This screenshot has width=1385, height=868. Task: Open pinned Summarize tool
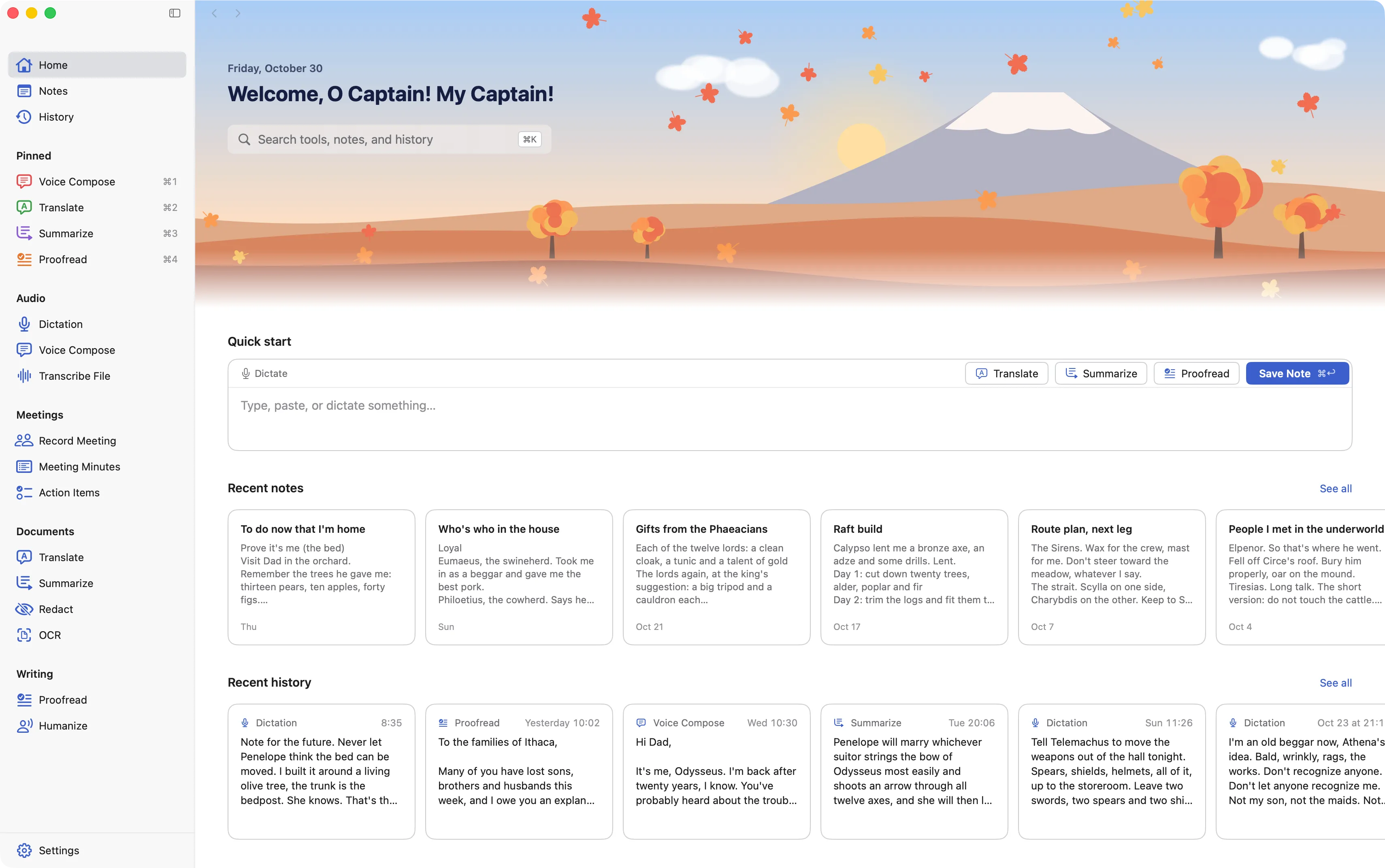[x=97, y=233]
